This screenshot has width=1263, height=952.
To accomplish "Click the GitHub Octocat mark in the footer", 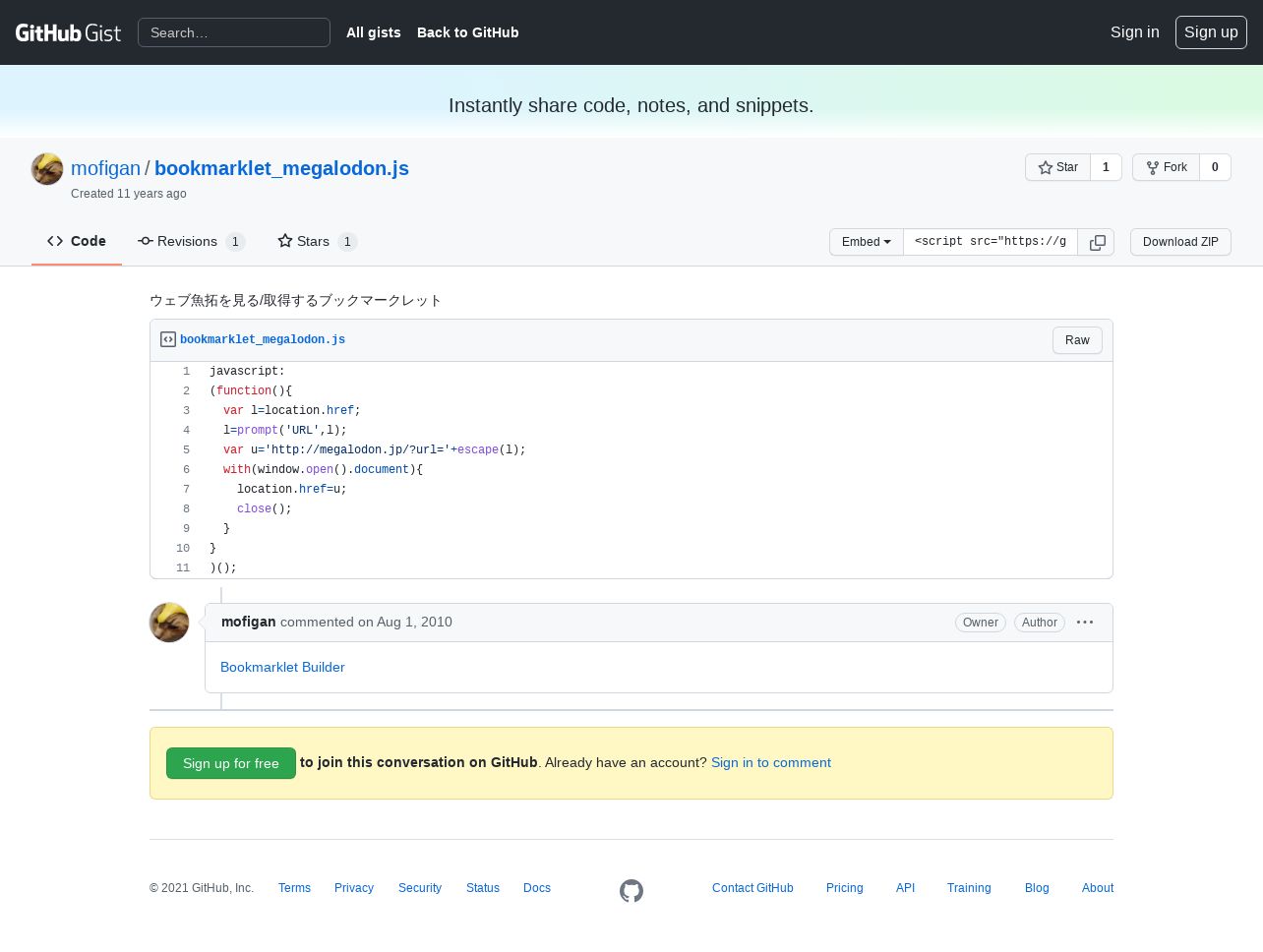I will (x=631, y=891).
